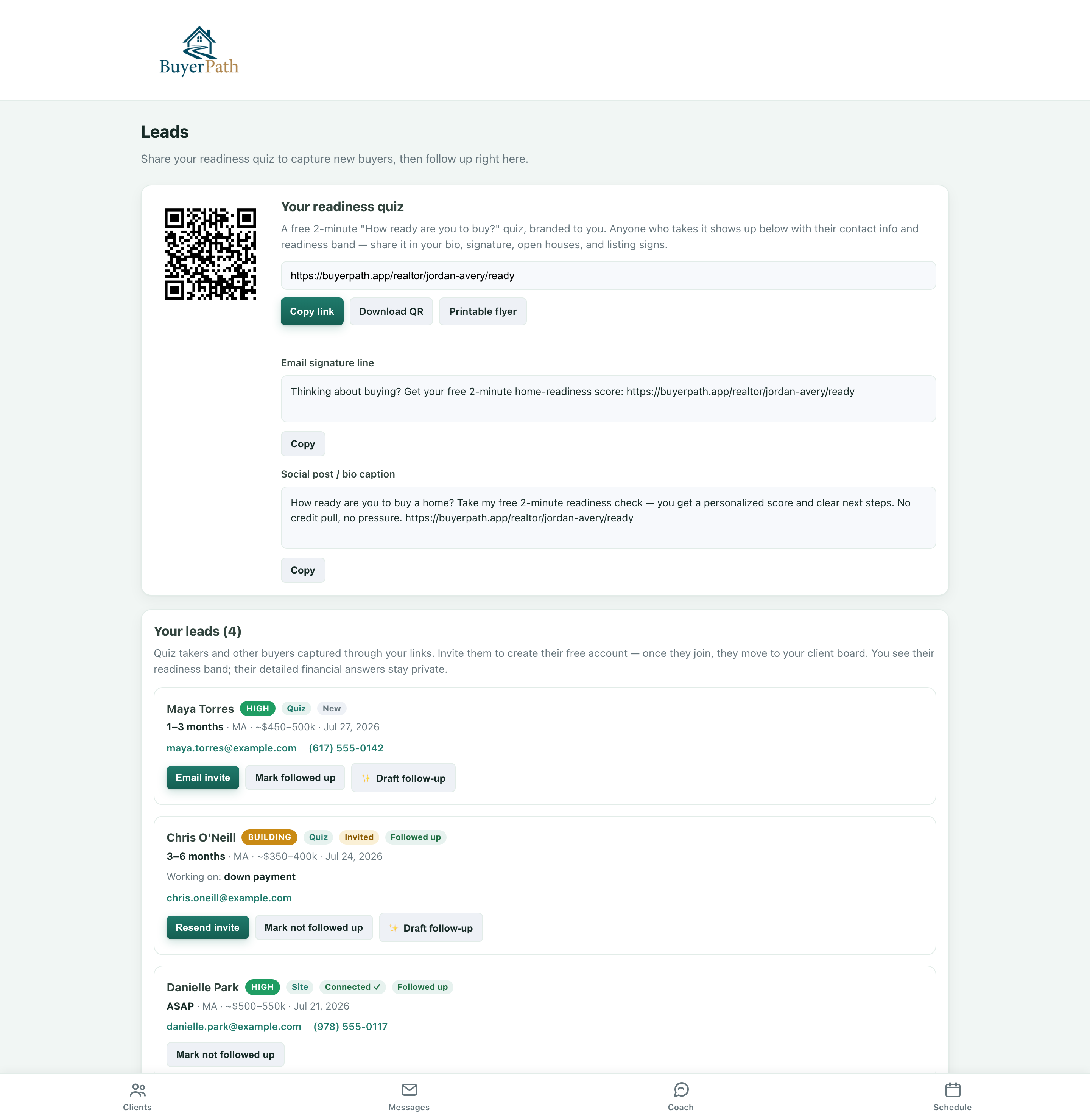Click Followed up tag on Danielle Park
The image size is (1090, 1120).
click(422, 987)
